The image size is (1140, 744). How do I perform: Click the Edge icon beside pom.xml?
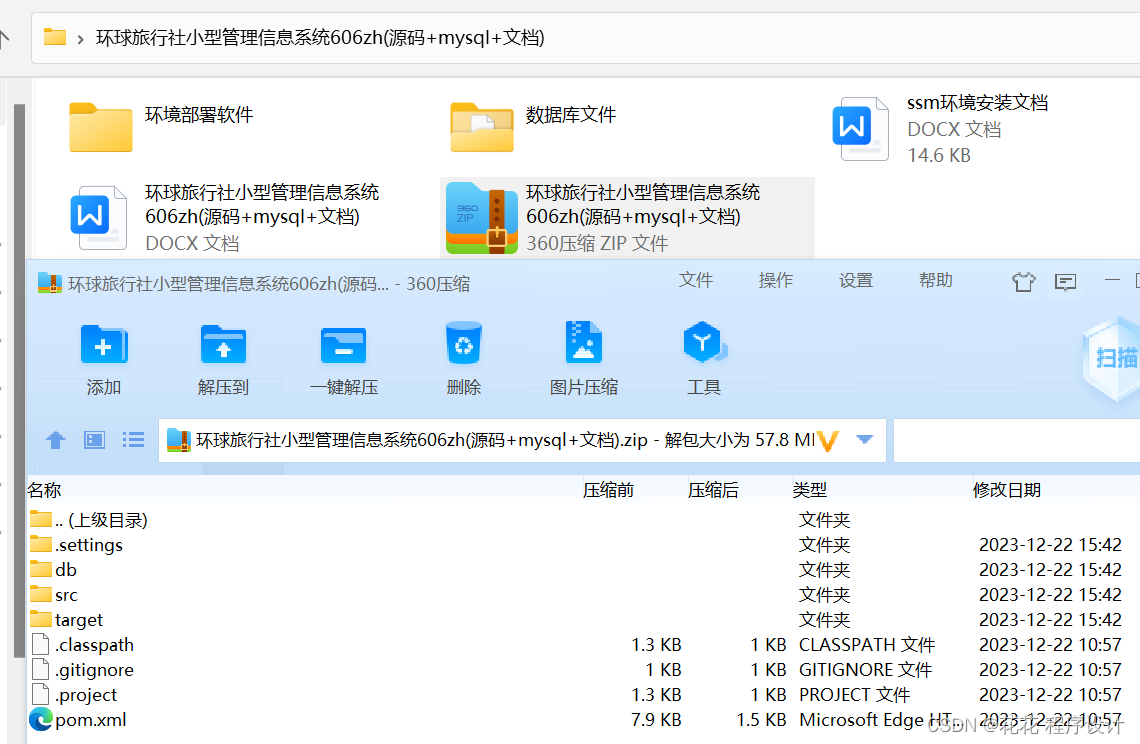[x=41, y=719]
